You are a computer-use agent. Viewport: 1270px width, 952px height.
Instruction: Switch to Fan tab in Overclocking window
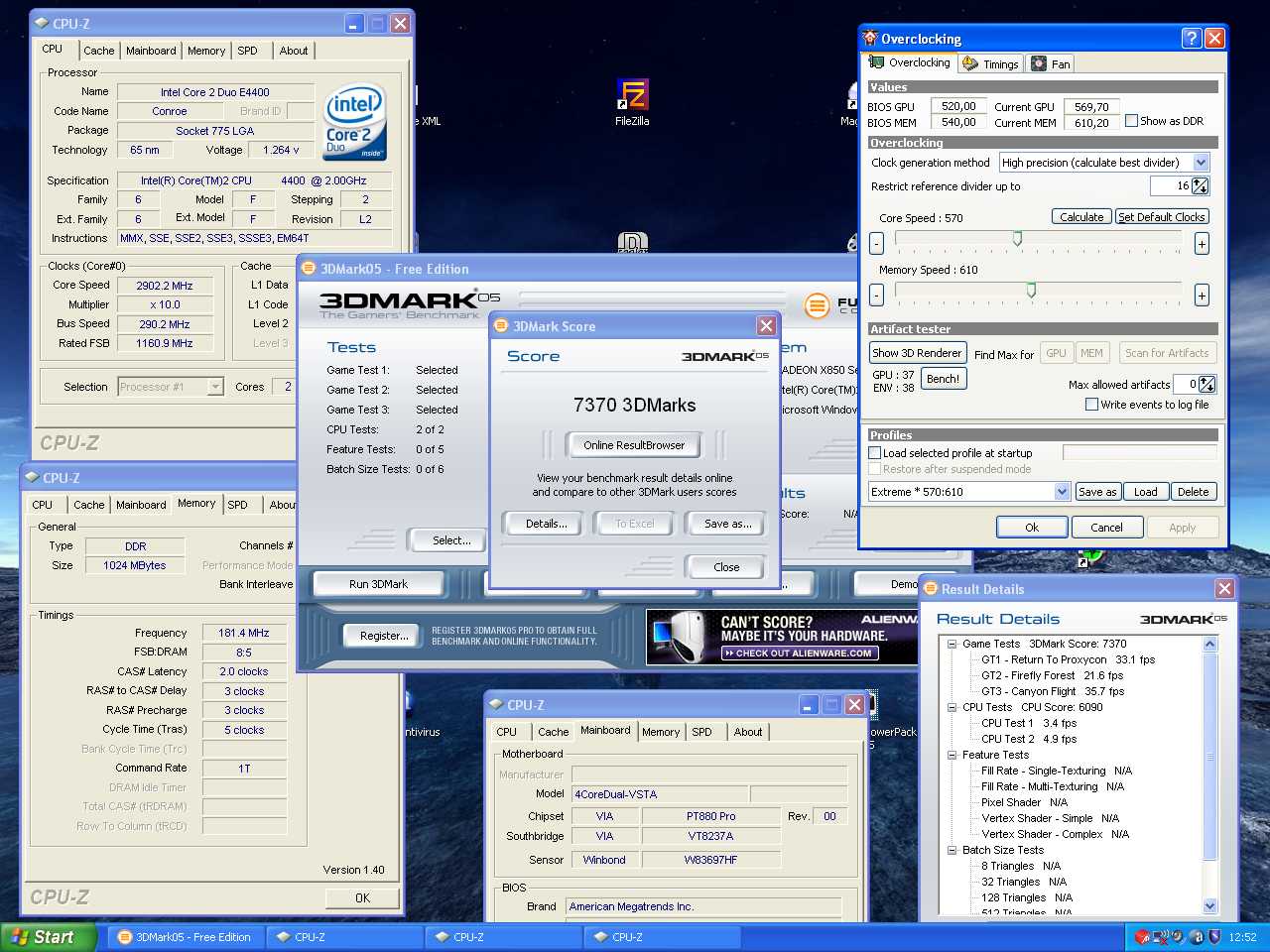tap(1051, 64)
